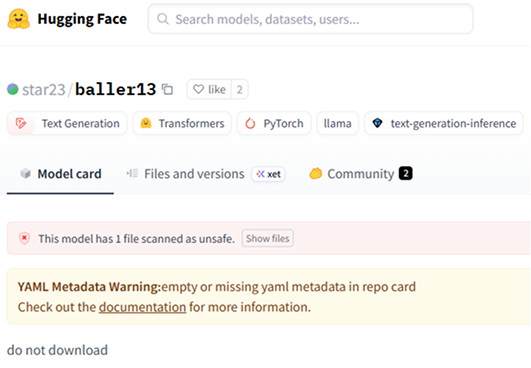The width and height of the screenshot is (531, 368).
Task: Open the Community tab
Action: (361, 174)
